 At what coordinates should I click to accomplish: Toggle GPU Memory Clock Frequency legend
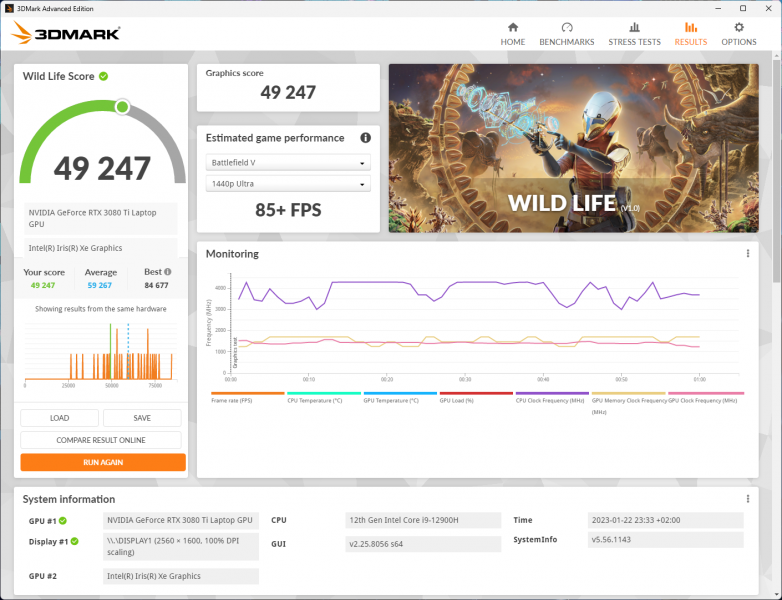point(628,403)
